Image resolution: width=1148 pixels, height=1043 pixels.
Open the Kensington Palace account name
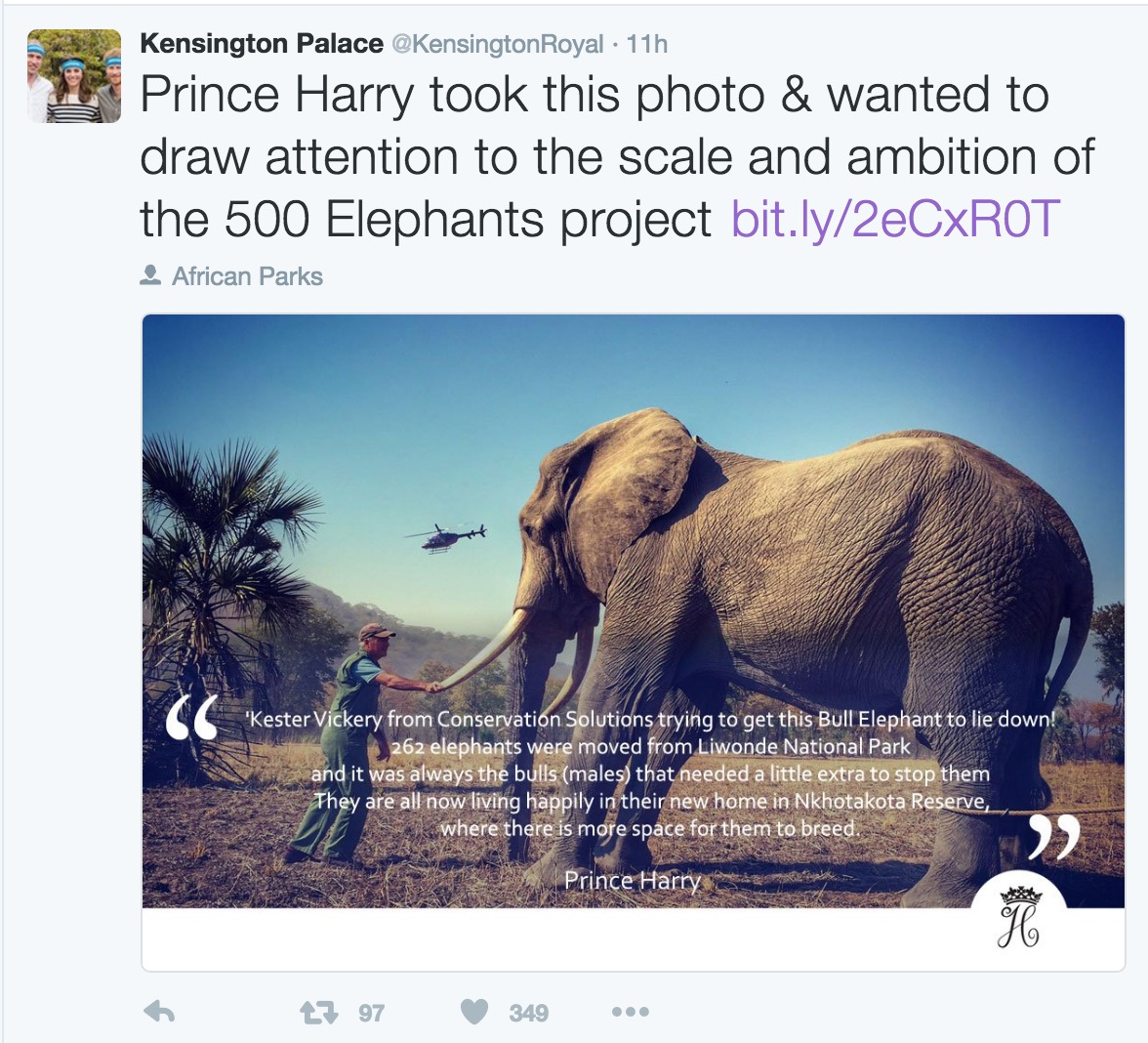coord(259,43)
